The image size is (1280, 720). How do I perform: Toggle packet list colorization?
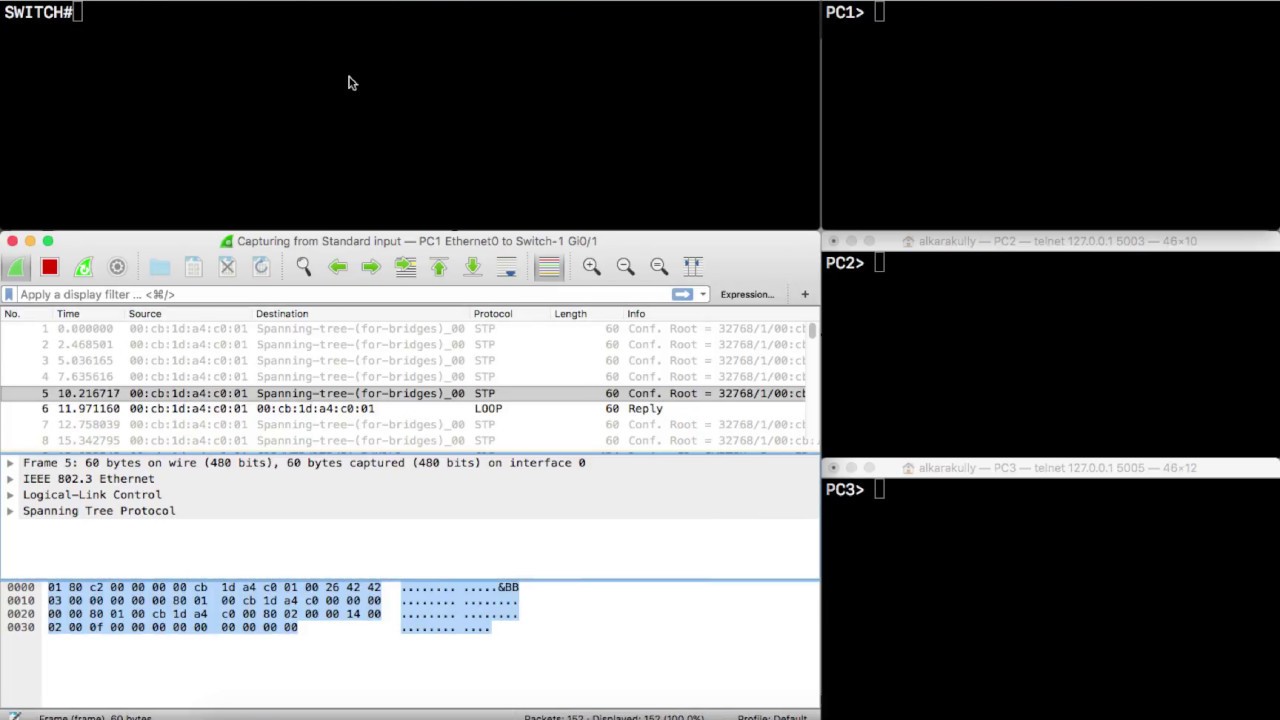[548, 267]
